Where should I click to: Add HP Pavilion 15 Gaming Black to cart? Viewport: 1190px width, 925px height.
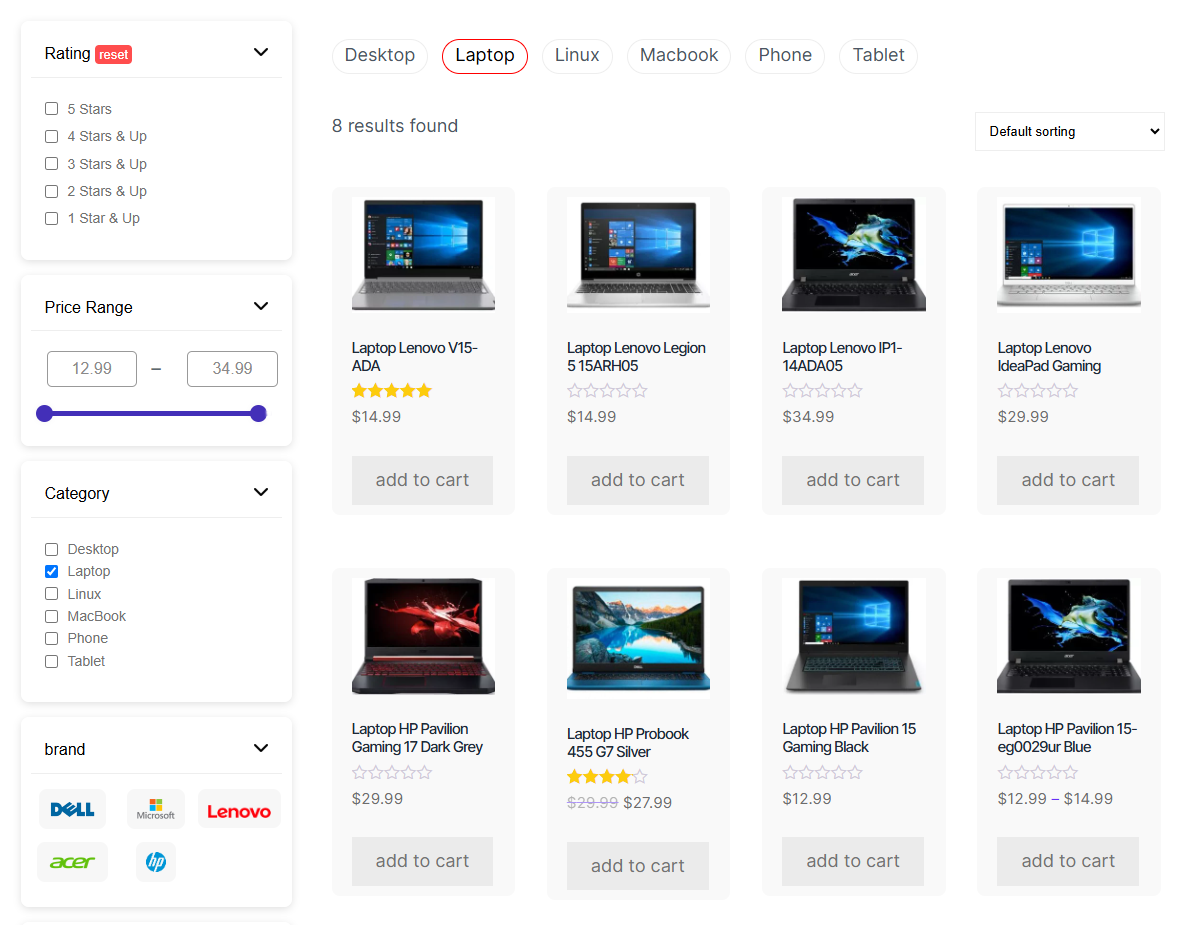[853, 861]
